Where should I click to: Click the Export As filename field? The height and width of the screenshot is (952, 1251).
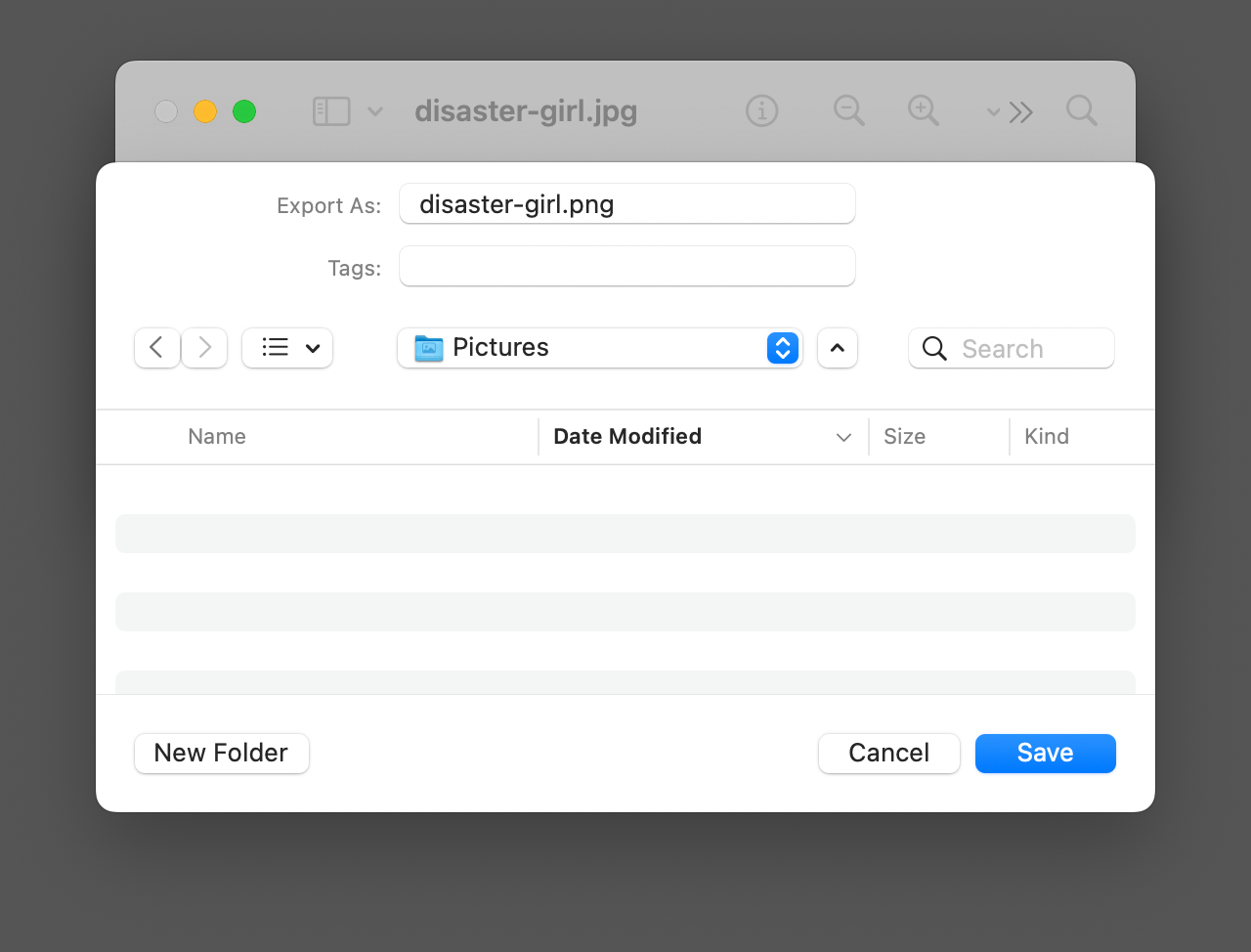[x=626, y=204]
